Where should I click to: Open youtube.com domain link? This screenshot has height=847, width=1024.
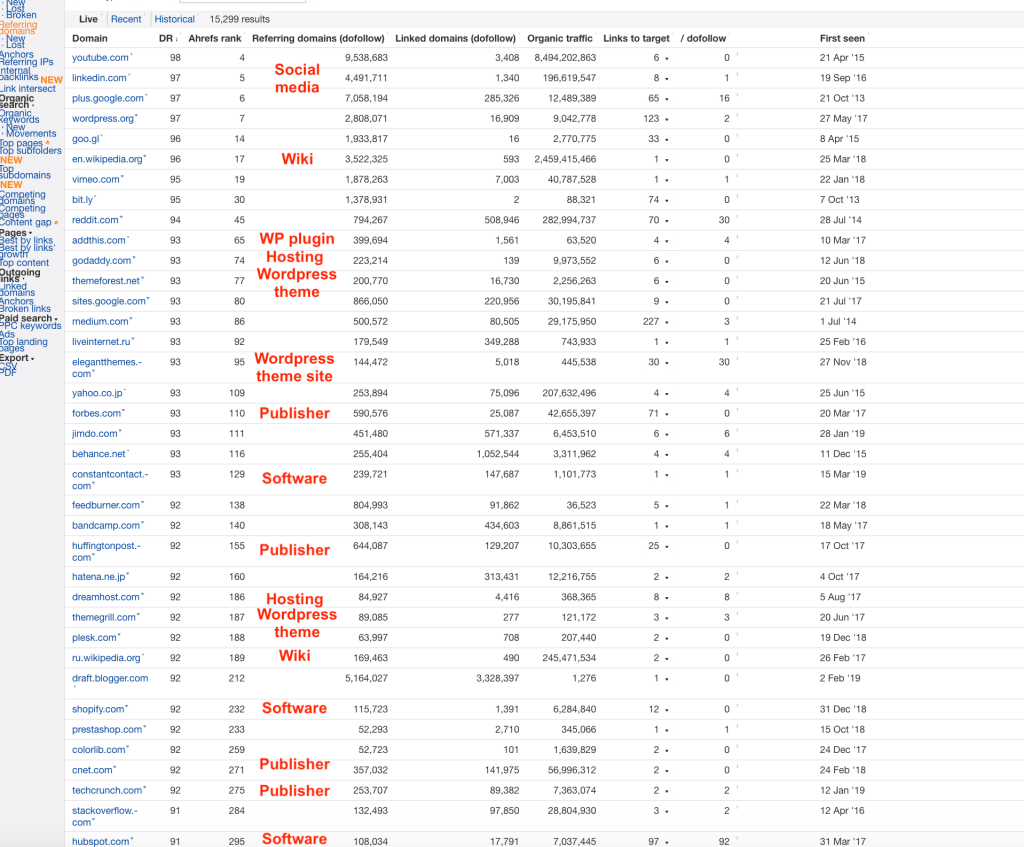(x=101, y=57)
